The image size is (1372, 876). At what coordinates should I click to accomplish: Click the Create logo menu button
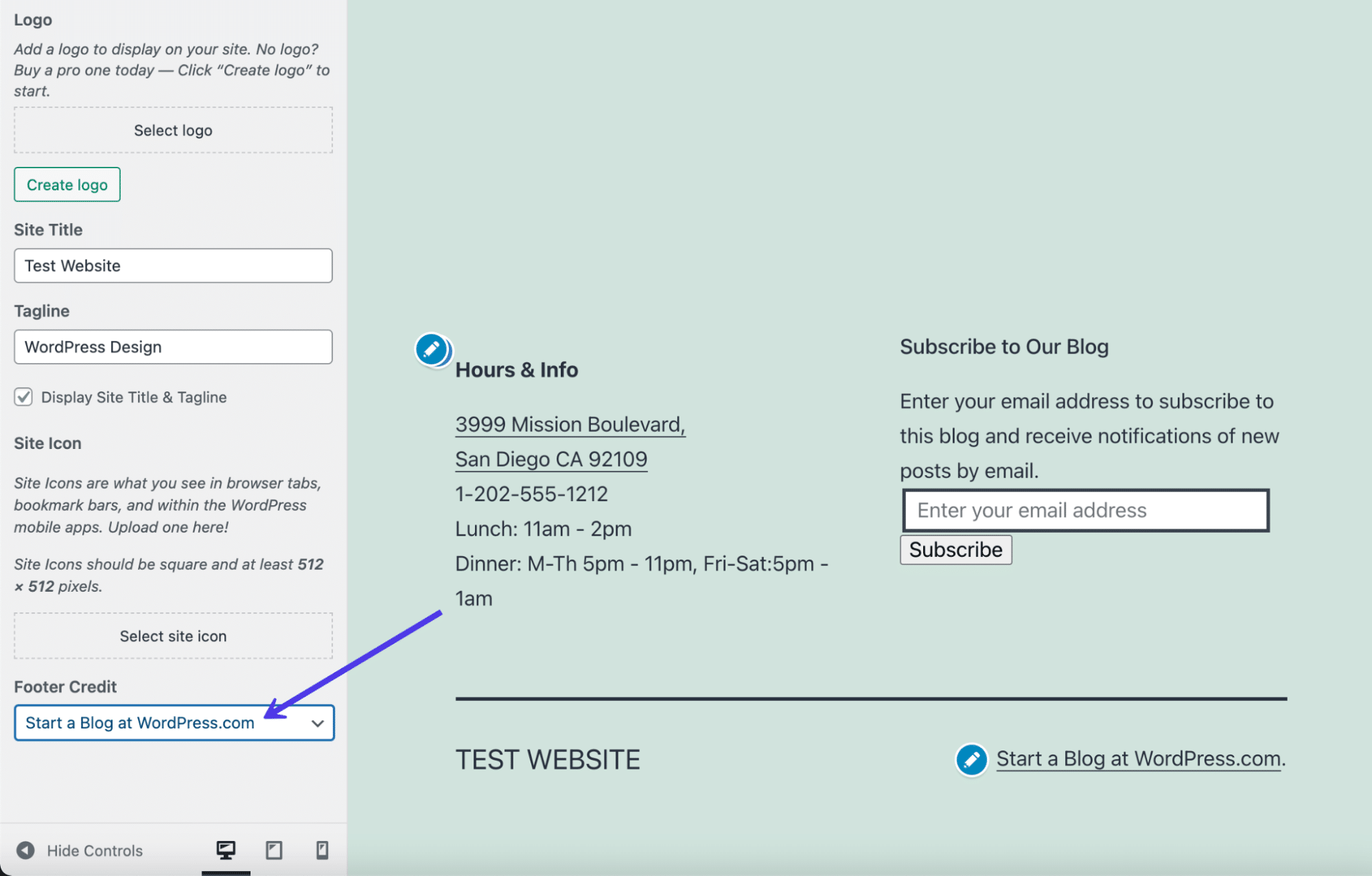tap(66, 184)
